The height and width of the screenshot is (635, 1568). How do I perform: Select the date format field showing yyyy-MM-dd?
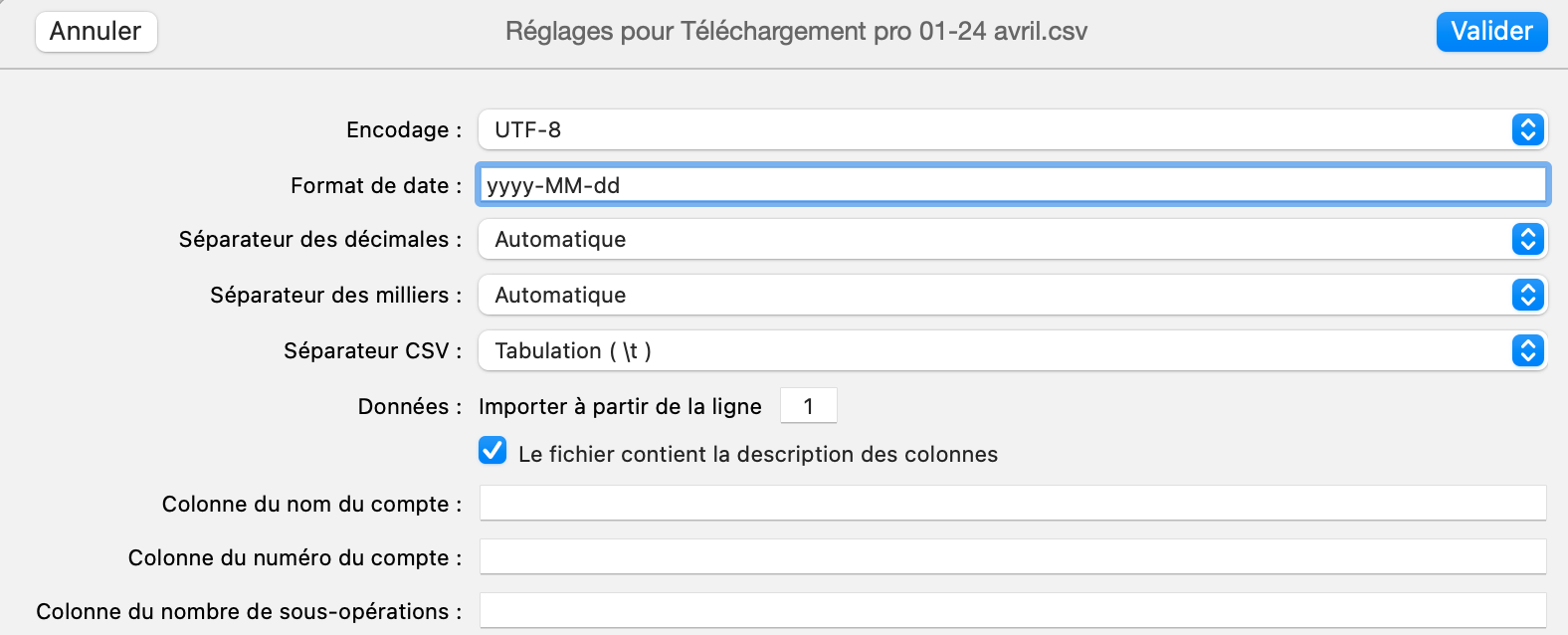(x=995, y=184)
